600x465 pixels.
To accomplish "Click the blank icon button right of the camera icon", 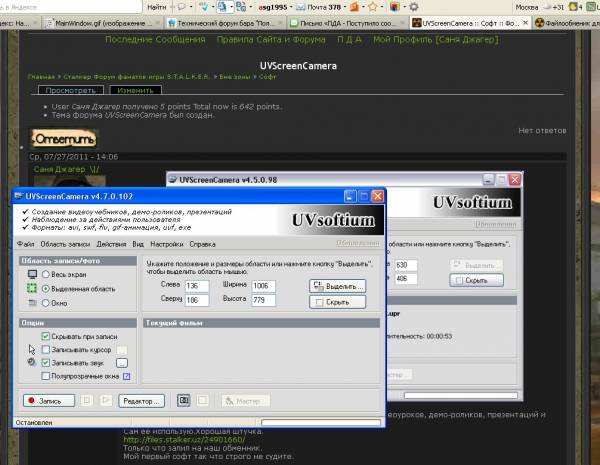I will click(x=203, y=400).
